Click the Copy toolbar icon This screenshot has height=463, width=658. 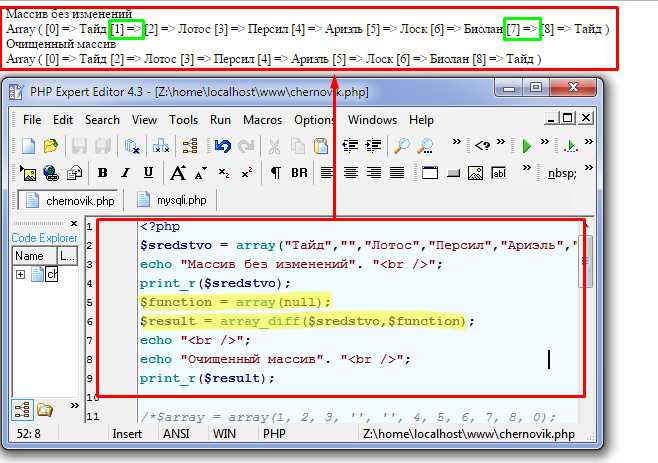[x=298, y=146]
